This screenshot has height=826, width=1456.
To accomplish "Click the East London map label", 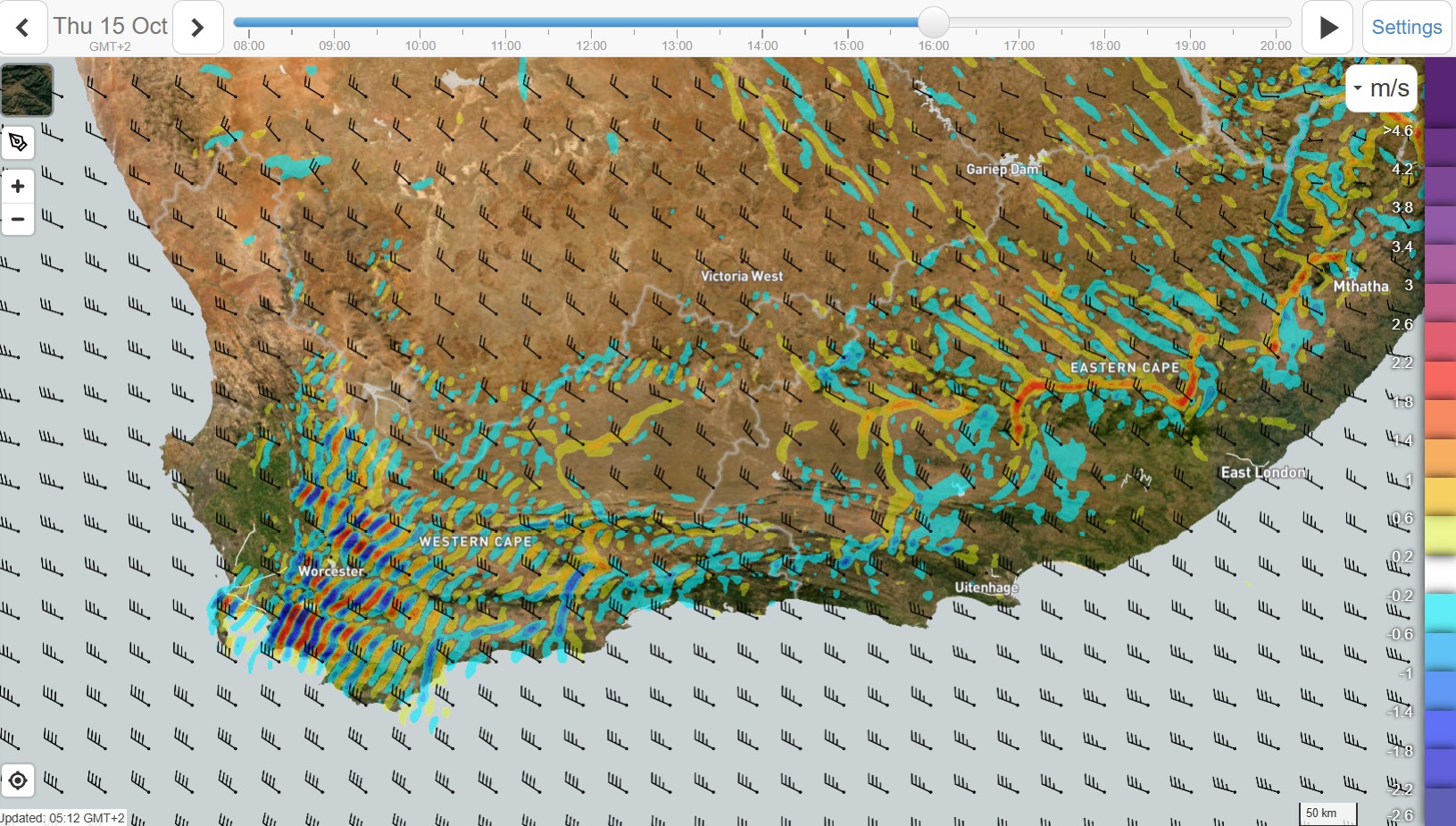I will 1263,472.
